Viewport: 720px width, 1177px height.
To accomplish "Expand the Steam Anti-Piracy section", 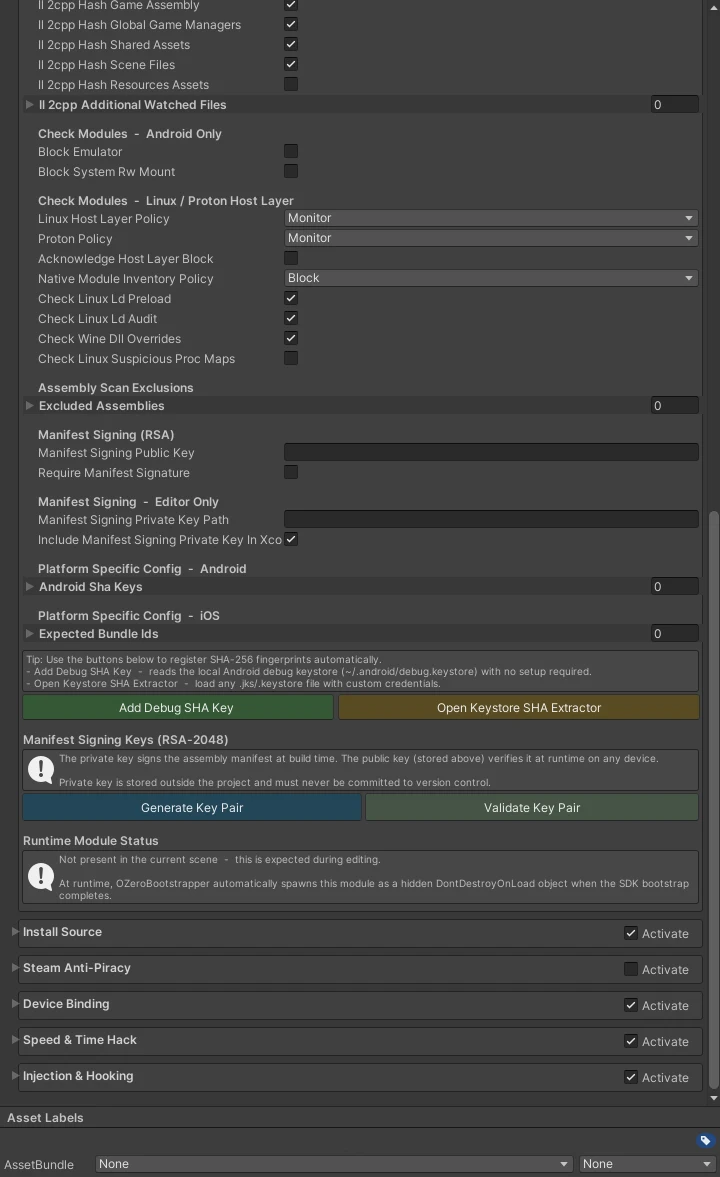I will click(15, 968).
